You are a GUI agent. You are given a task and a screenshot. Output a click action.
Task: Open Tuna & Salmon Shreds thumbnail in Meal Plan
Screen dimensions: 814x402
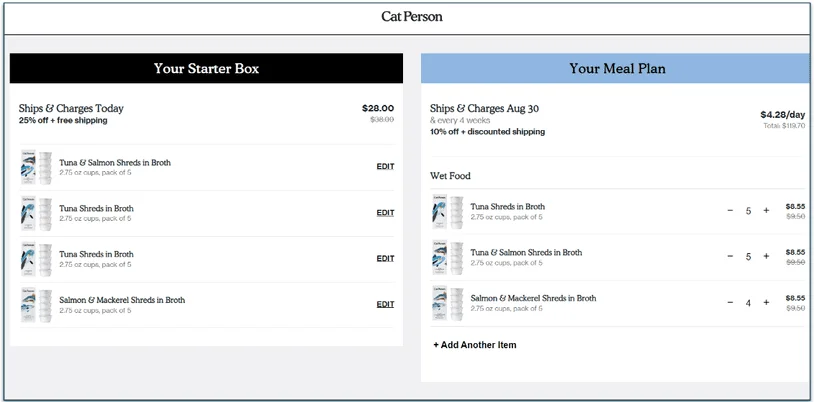pos(447,257)
